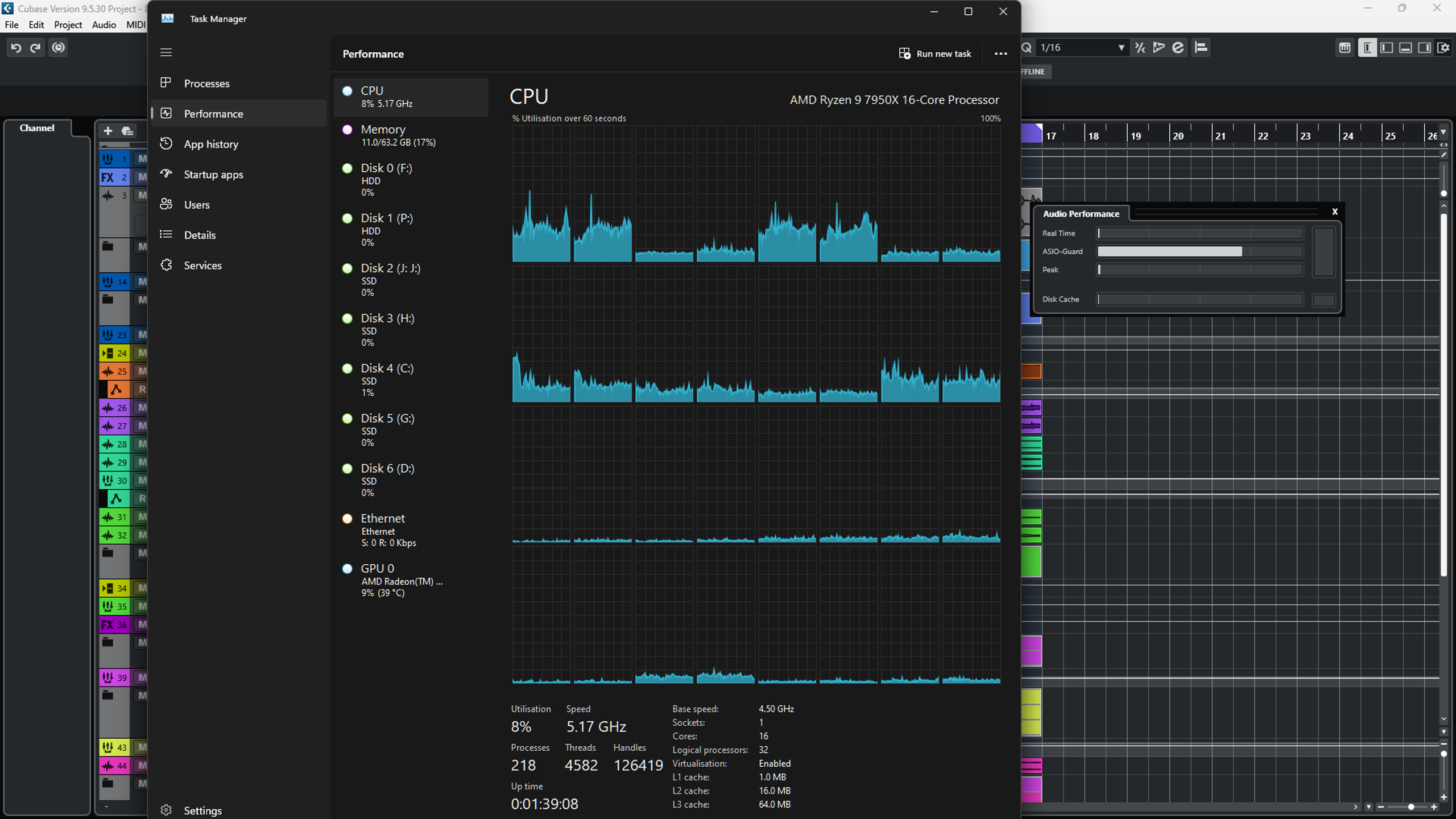Open the Project menu in Cubase
1456x819 pixels.
coord(68,24)
